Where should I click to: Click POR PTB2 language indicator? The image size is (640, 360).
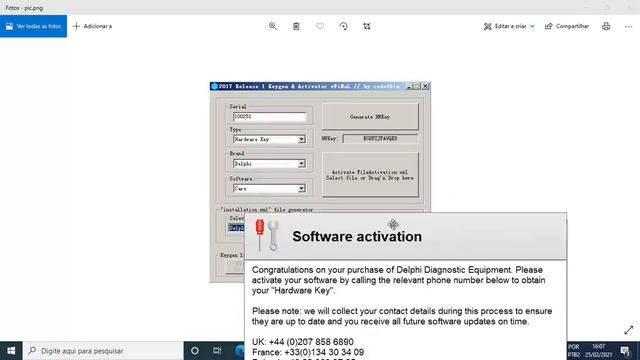[x=574, y=351]
